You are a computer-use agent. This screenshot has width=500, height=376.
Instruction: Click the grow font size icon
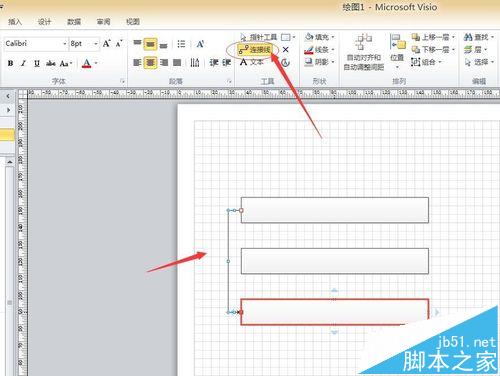tap(106, 44)
